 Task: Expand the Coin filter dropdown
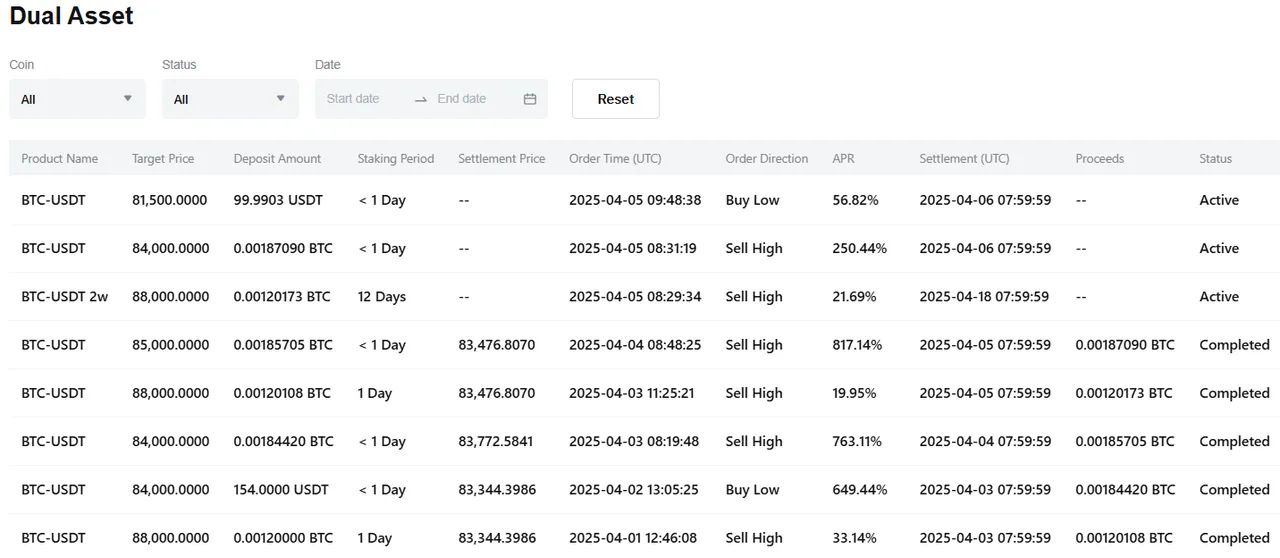77,99
